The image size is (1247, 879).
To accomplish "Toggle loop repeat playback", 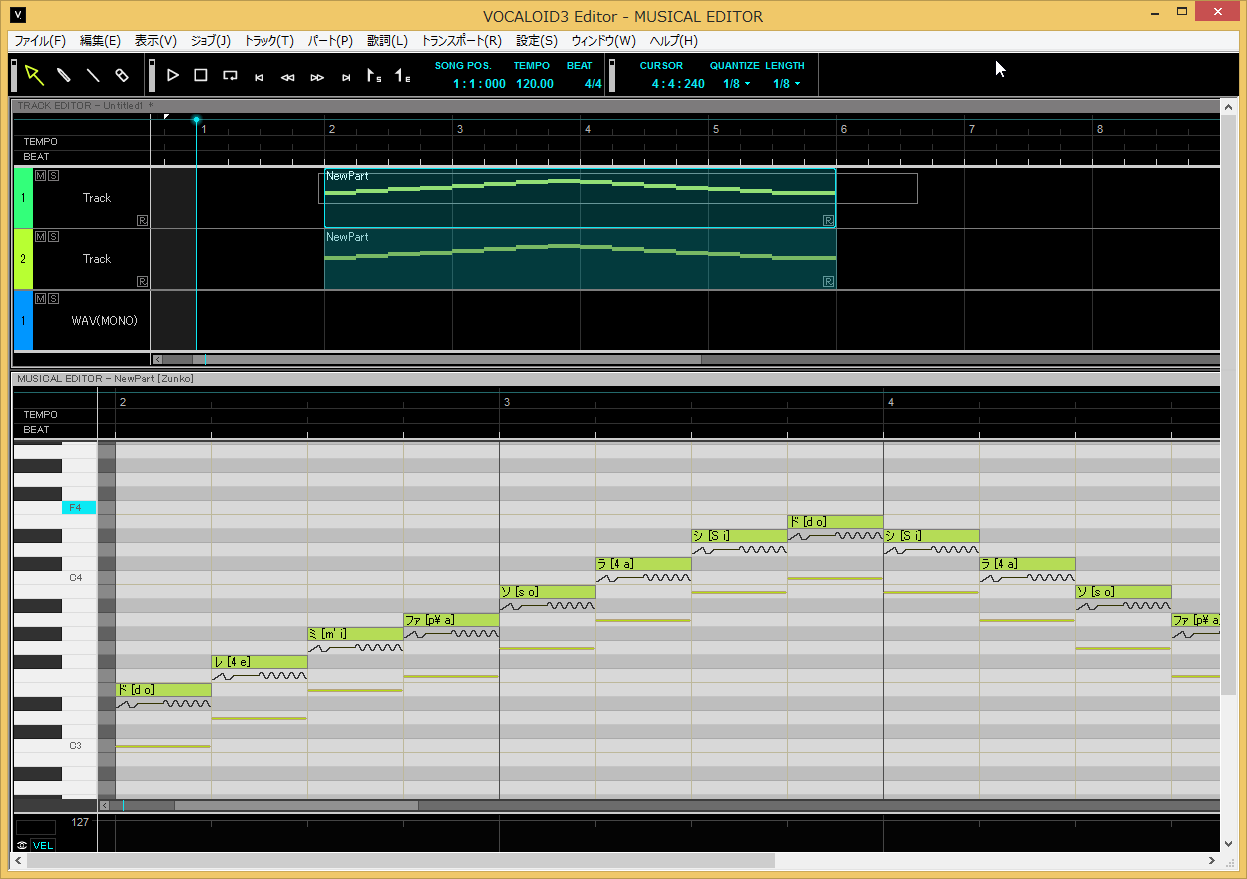I will pos(230,75).
